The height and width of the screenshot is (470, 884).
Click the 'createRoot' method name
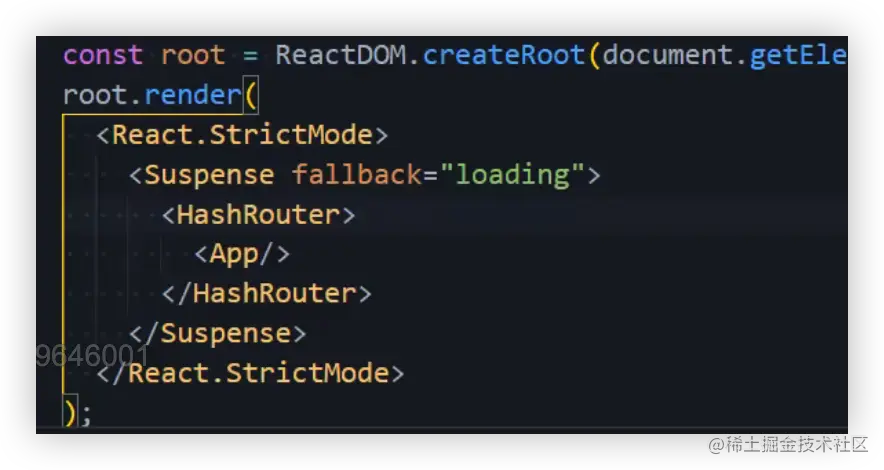tap(503, 55)
